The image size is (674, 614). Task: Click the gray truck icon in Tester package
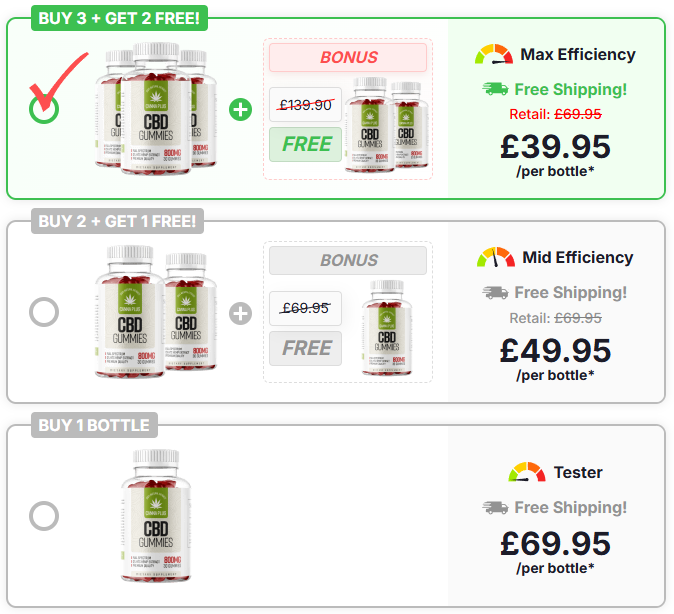pyautogui.click(x=495, y=507)
